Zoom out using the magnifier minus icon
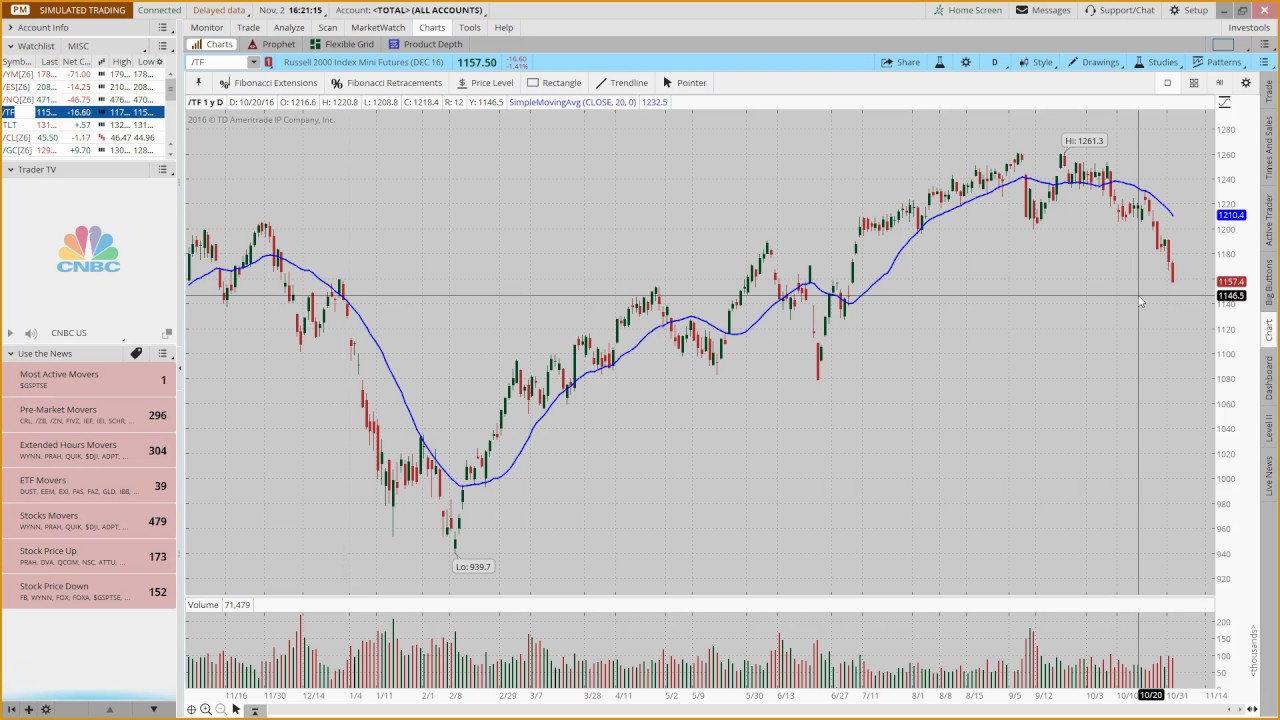The width and height of the screenshot is (1280, 720). 221,709
